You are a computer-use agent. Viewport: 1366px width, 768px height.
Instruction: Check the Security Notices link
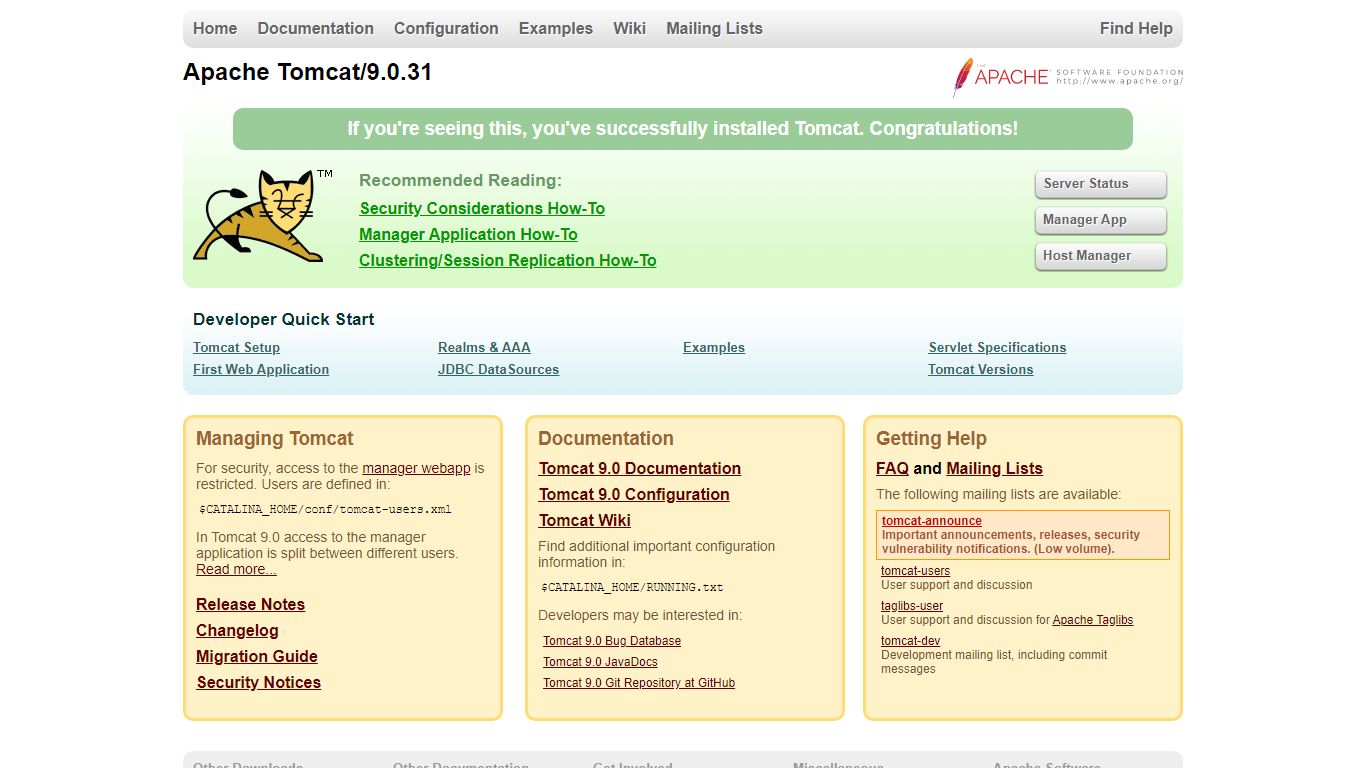(259, 682)
